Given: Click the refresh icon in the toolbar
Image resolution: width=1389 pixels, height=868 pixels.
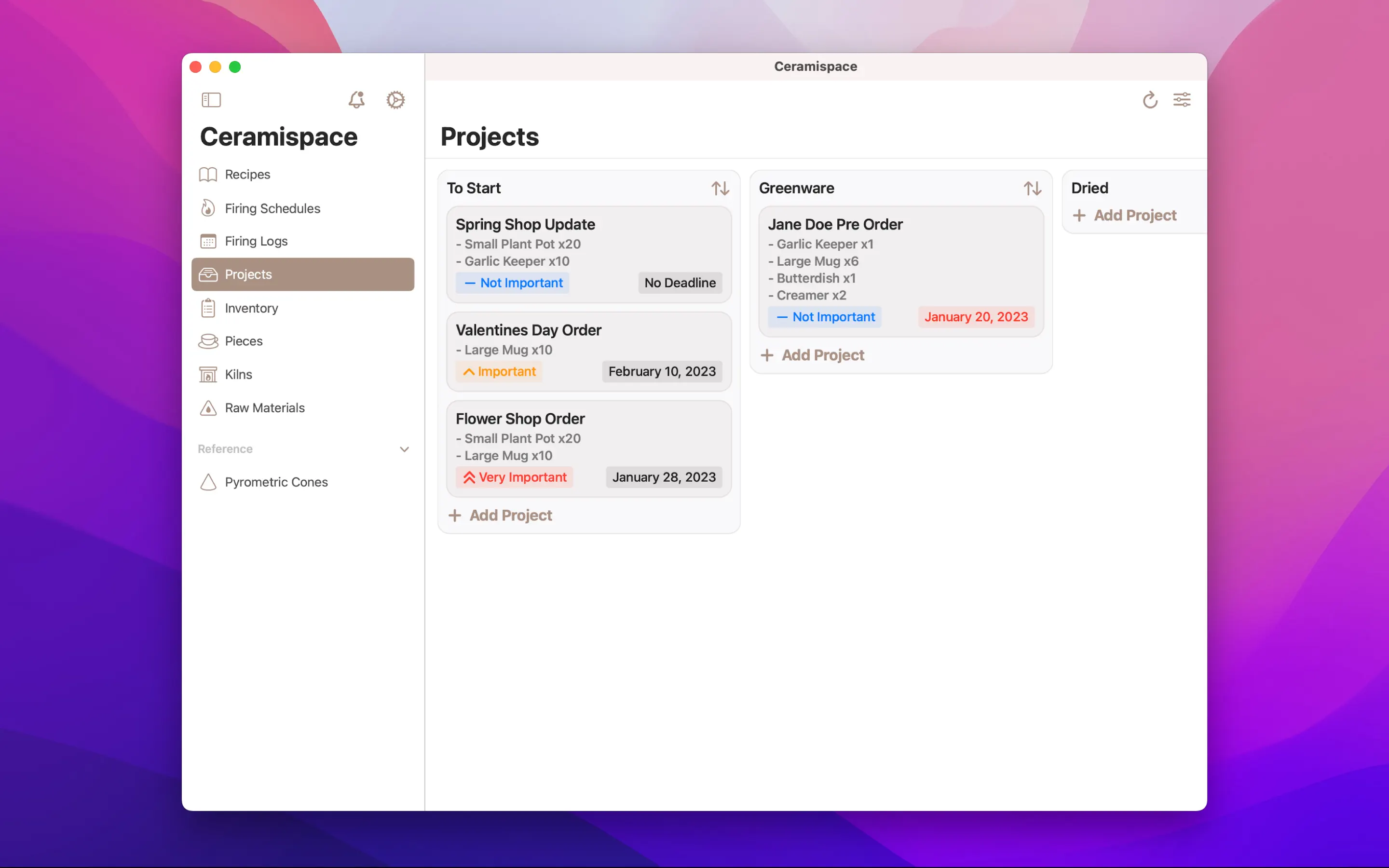Looking at the screenshot, I should 1150,100.
